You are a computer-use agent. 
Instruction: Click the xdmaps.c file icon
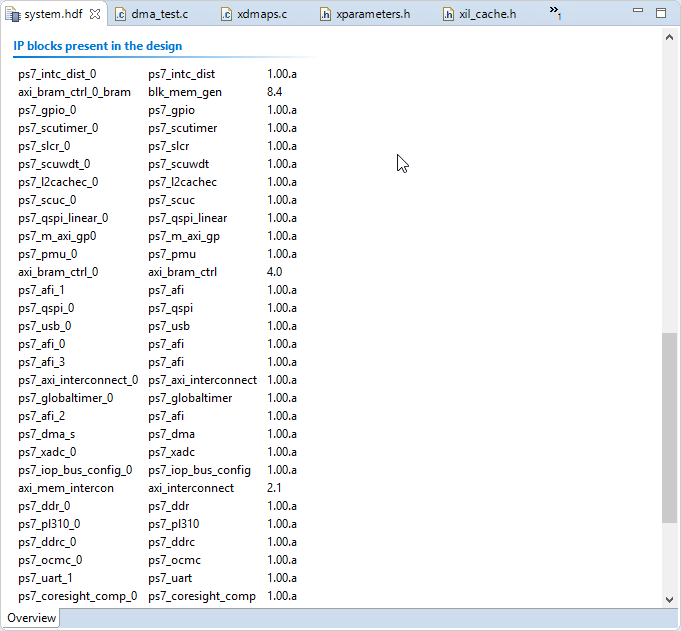point(227,14)
